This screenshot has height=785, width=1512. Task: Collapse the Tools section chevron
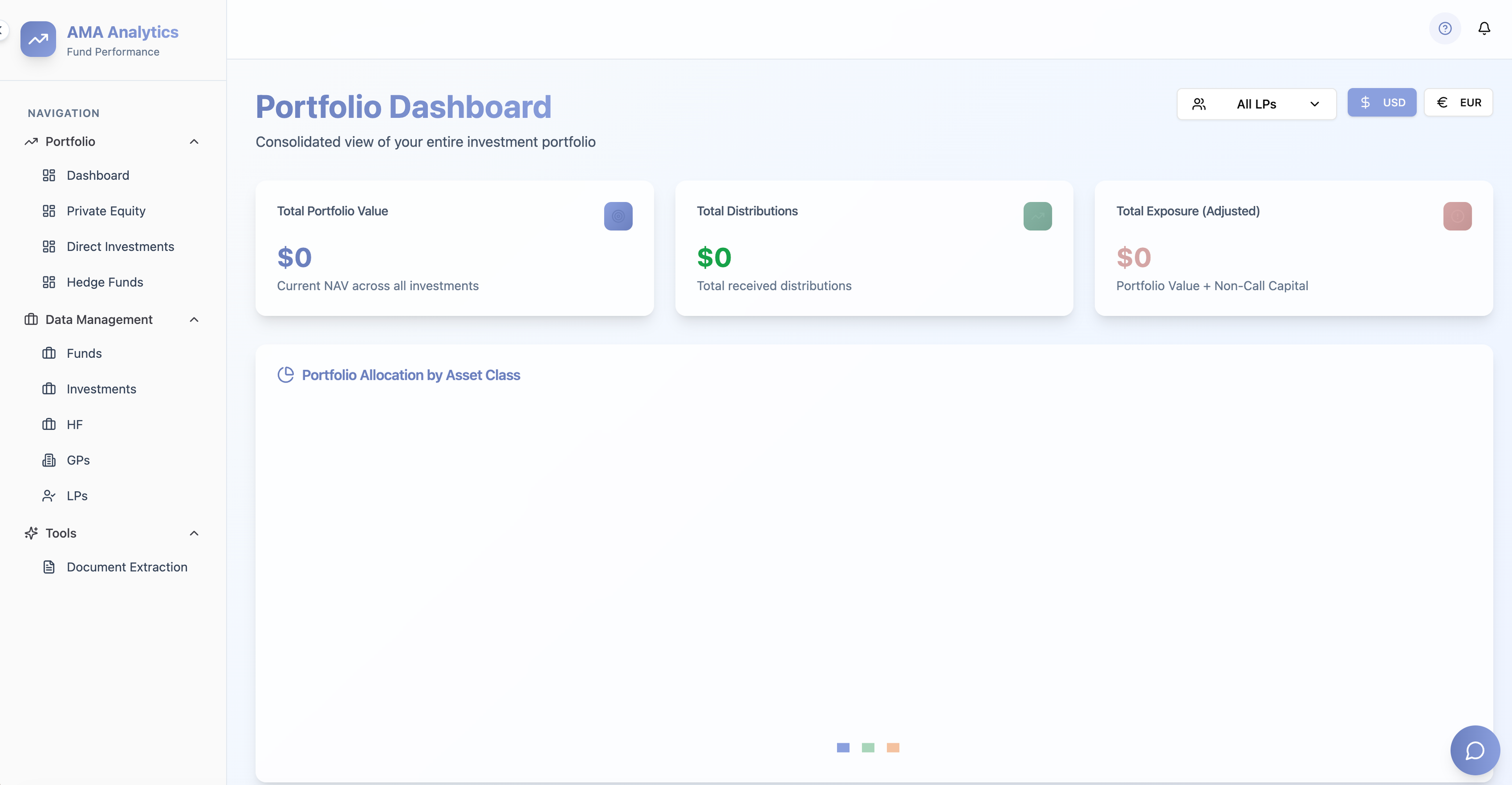coord(194,533)
